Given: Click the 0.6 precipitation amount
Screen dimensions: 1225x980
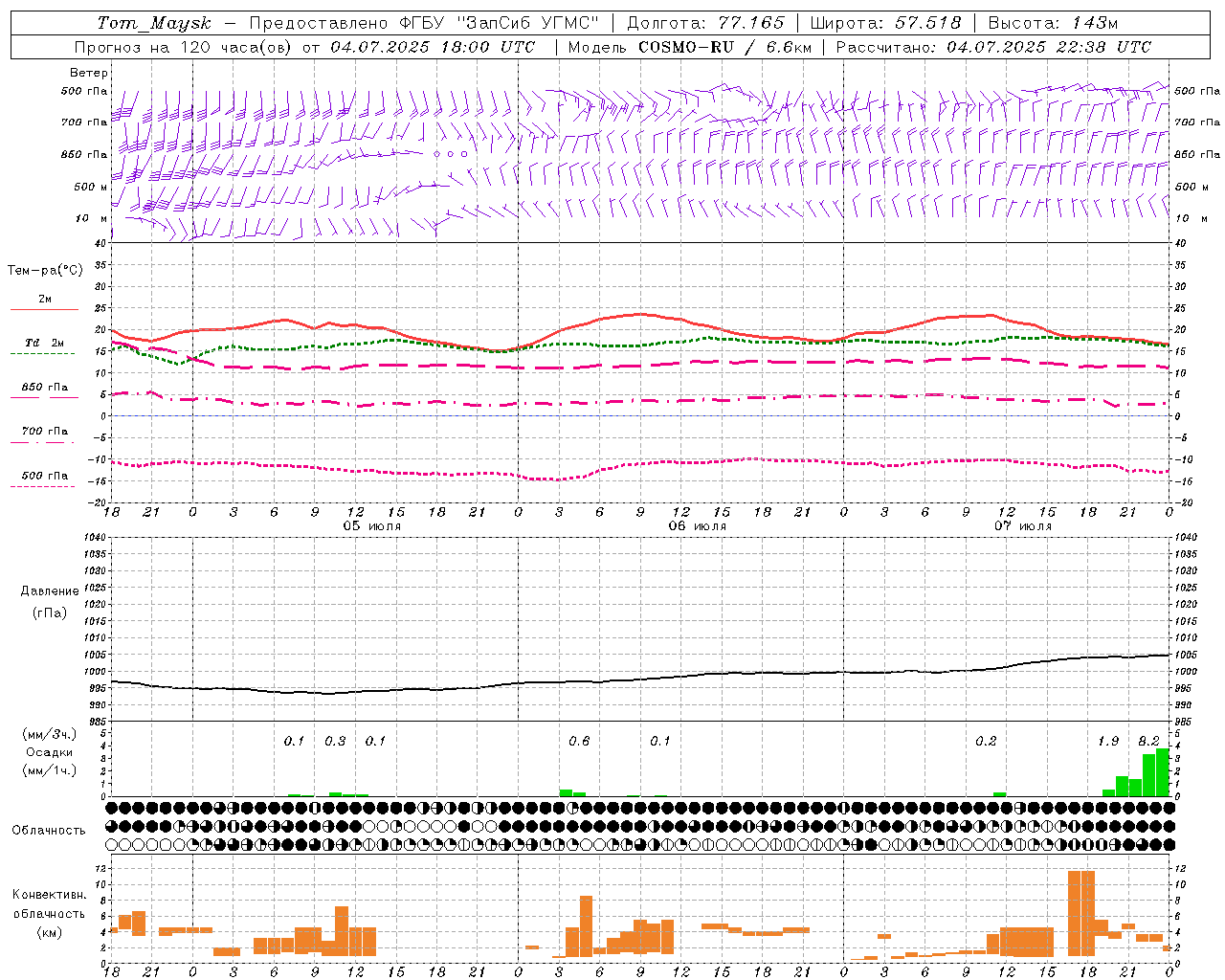Looking at the screenshot, I should [x=579, y=741].
